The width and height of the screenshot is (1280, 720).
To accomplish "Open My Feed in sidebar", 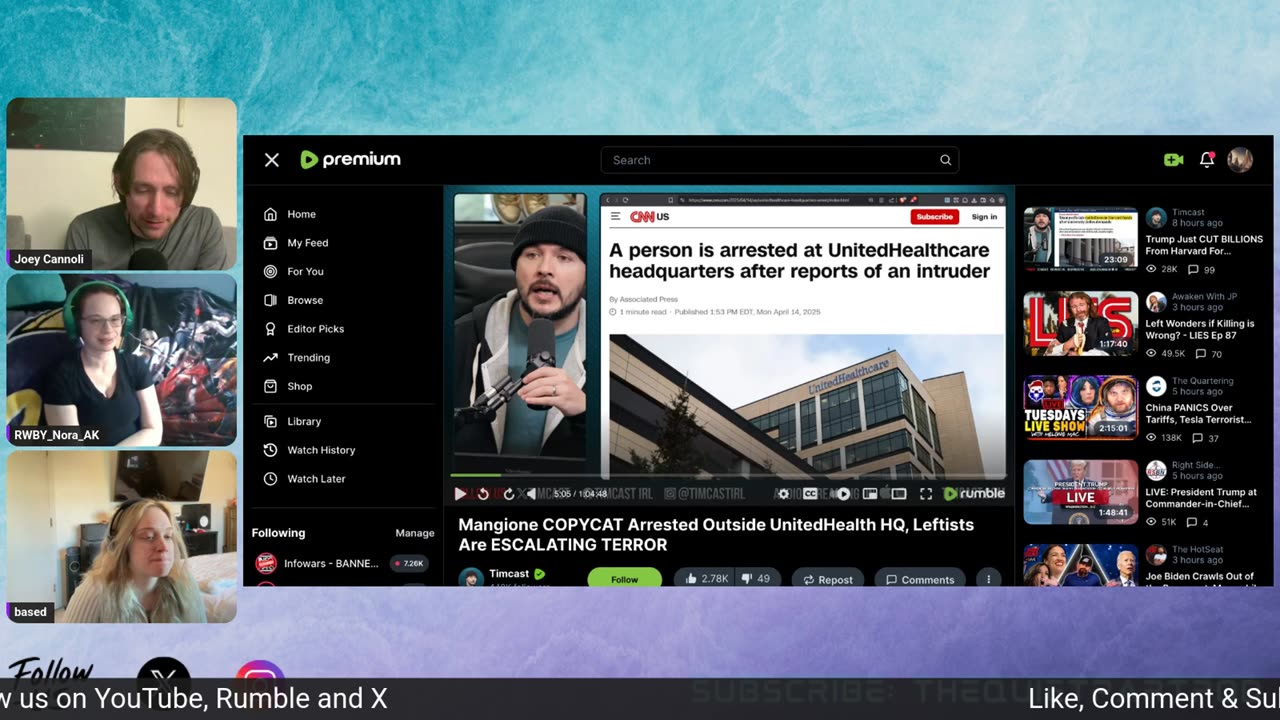I will [x=296, y=243].
